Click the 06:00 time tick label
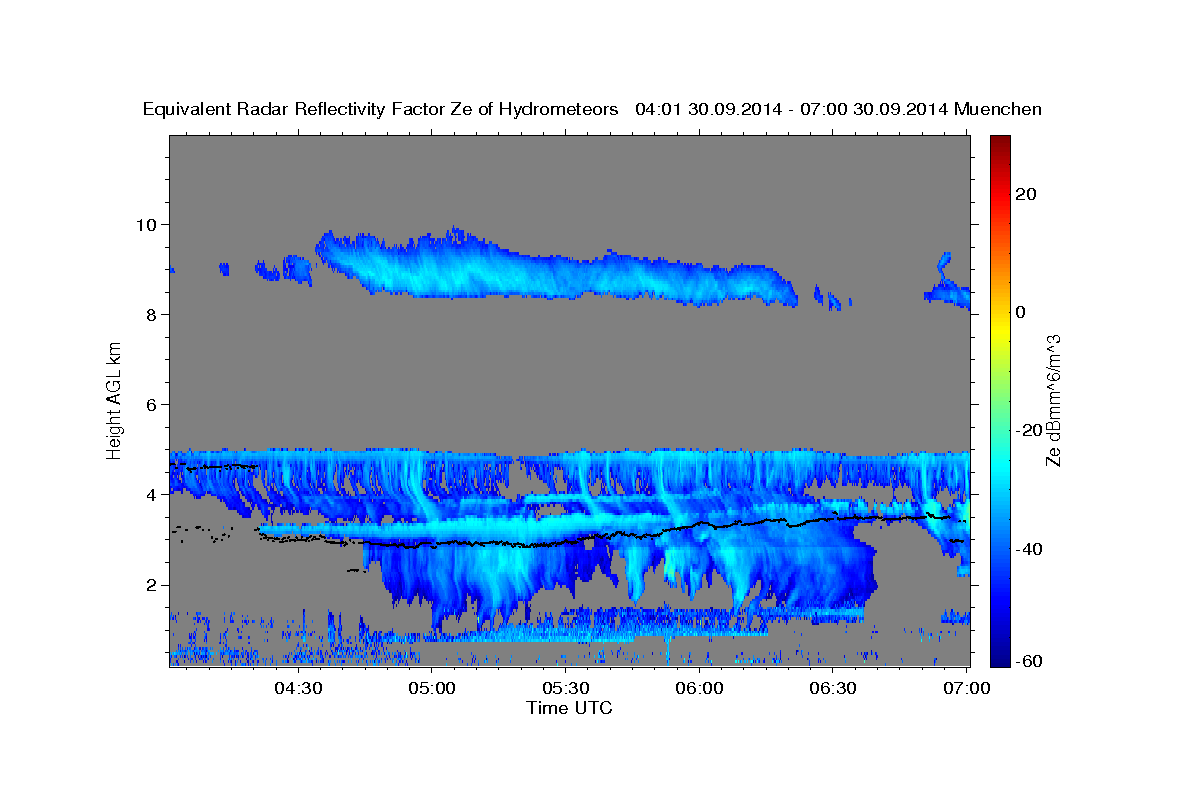The image size is (1200, 800). [x=699, y=689]
